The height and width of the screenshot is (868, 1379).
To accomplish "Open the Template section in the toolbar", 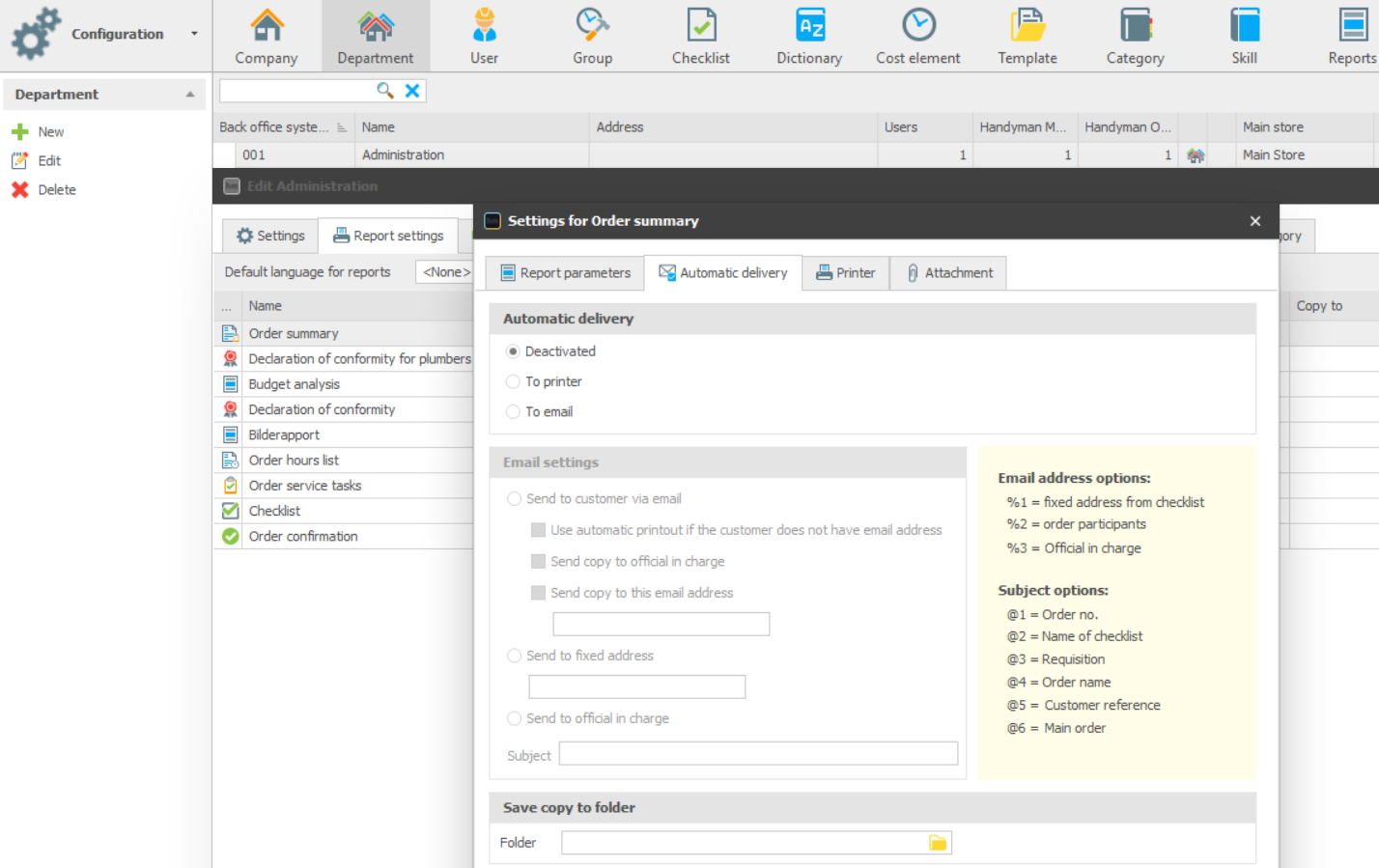I will click(1027, 37).
